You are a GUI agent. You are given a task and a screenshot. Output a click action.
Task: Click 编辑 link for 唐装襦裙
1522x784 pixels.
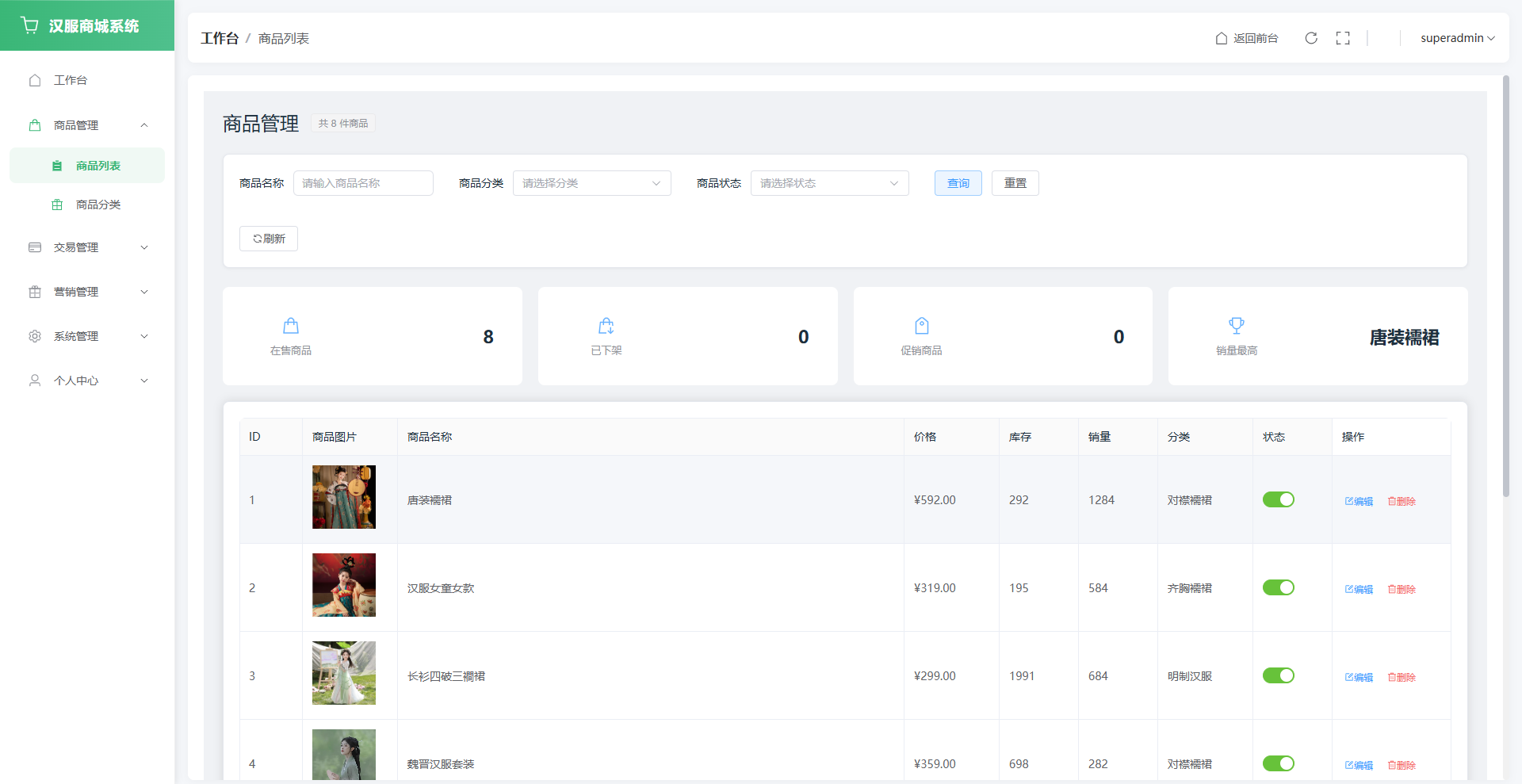[x=1359, y=501]
